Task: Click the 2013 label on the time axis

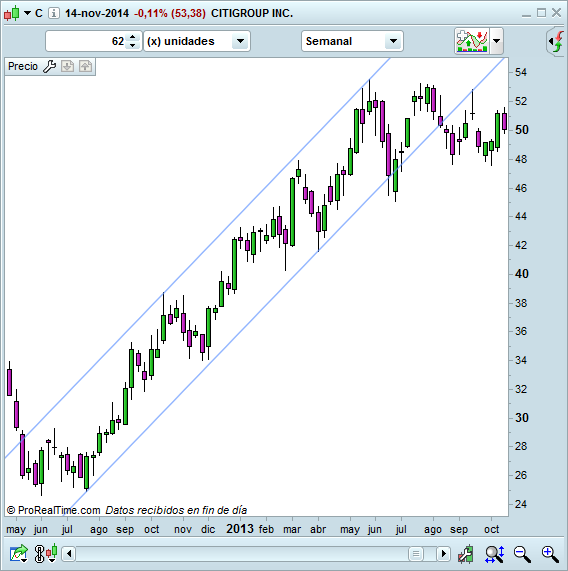Action: tap(240, 528)
